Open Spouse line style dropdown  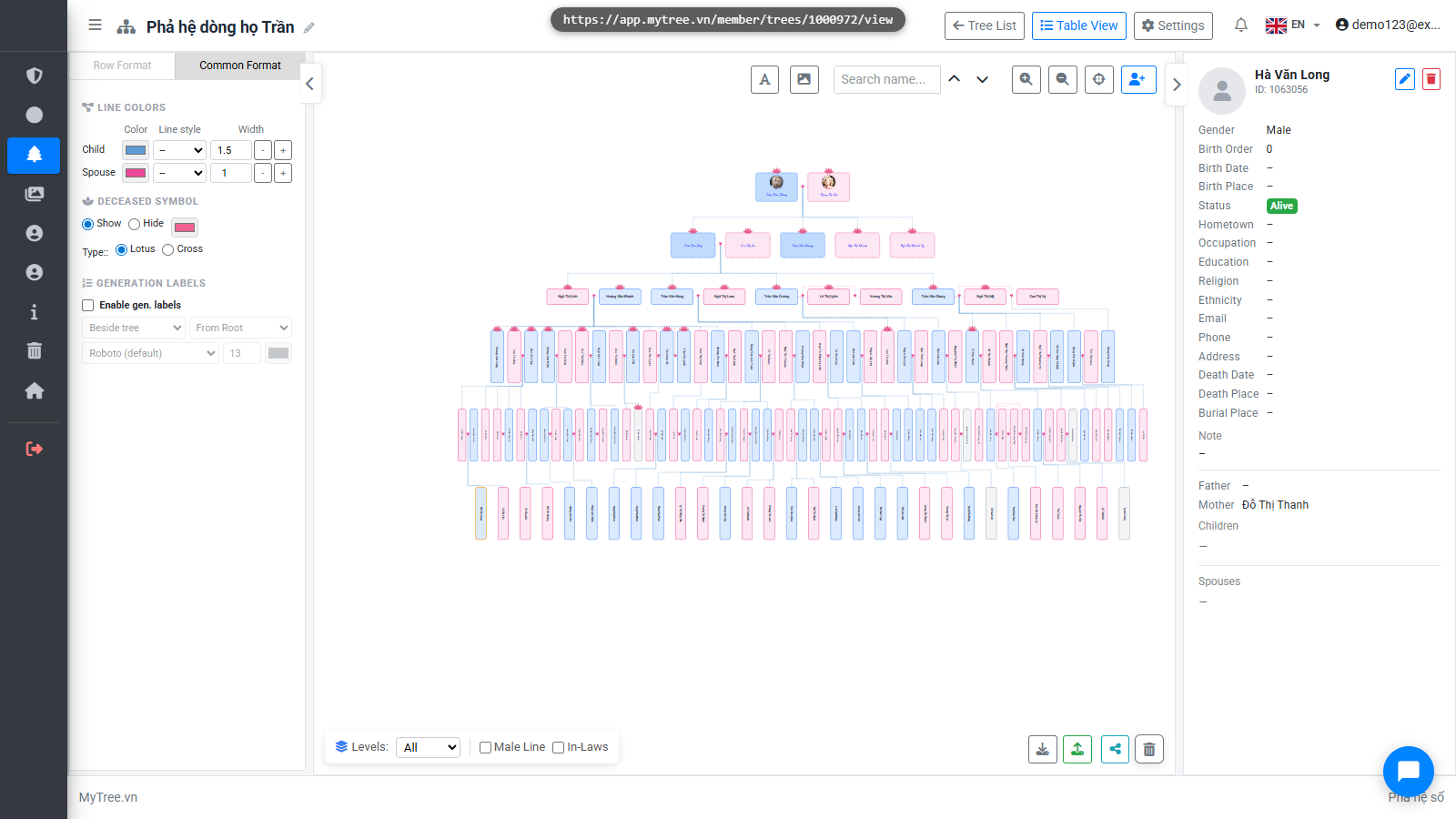pos(180,173)
